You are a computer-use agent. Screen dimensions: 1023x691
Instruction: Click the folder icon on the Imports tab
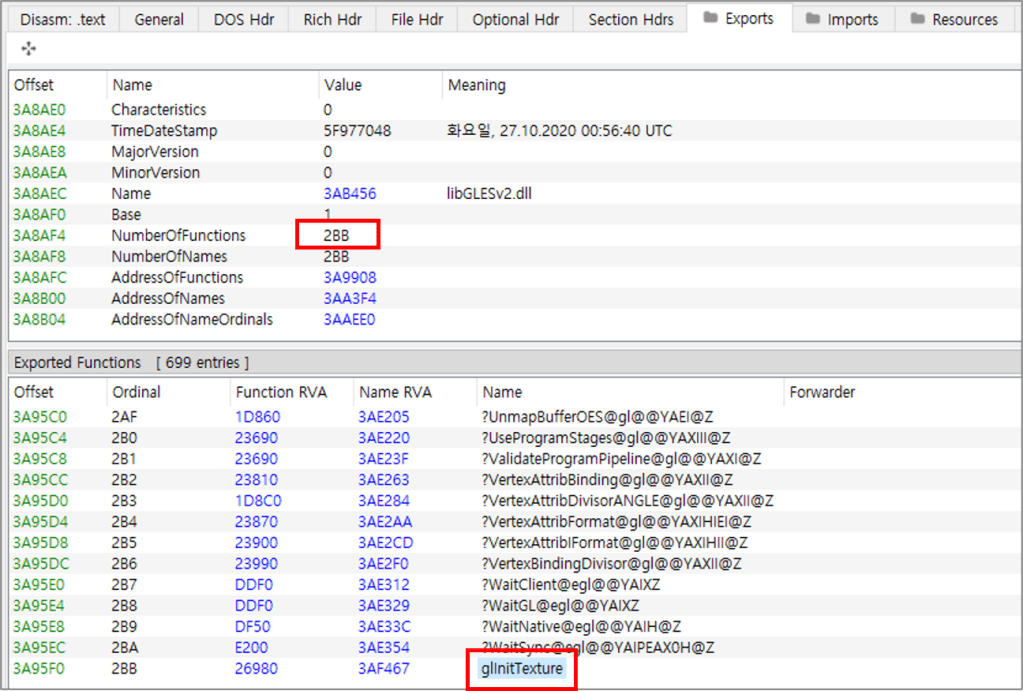(812, 19)
